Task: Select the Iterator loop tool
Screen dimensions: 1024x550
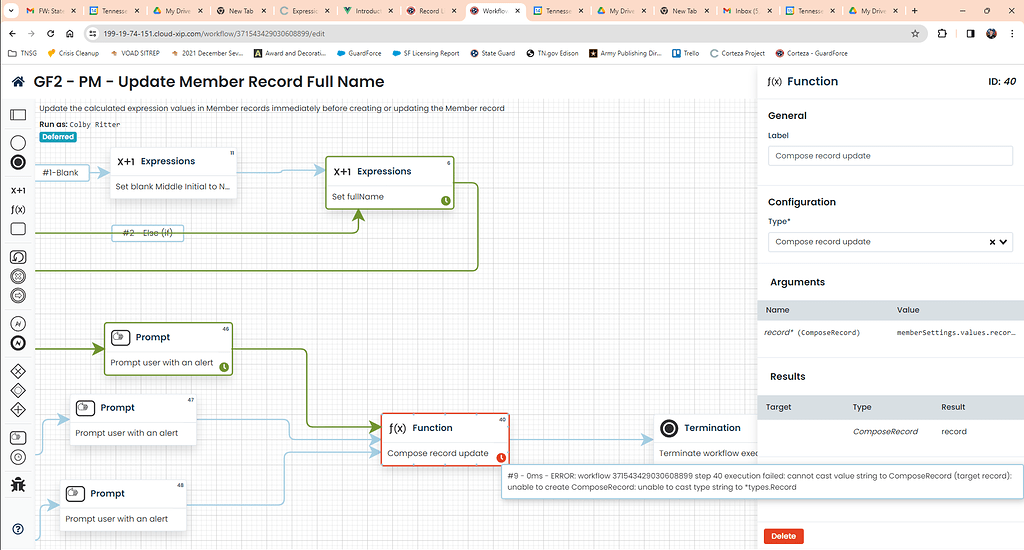Action: [18, 257]
